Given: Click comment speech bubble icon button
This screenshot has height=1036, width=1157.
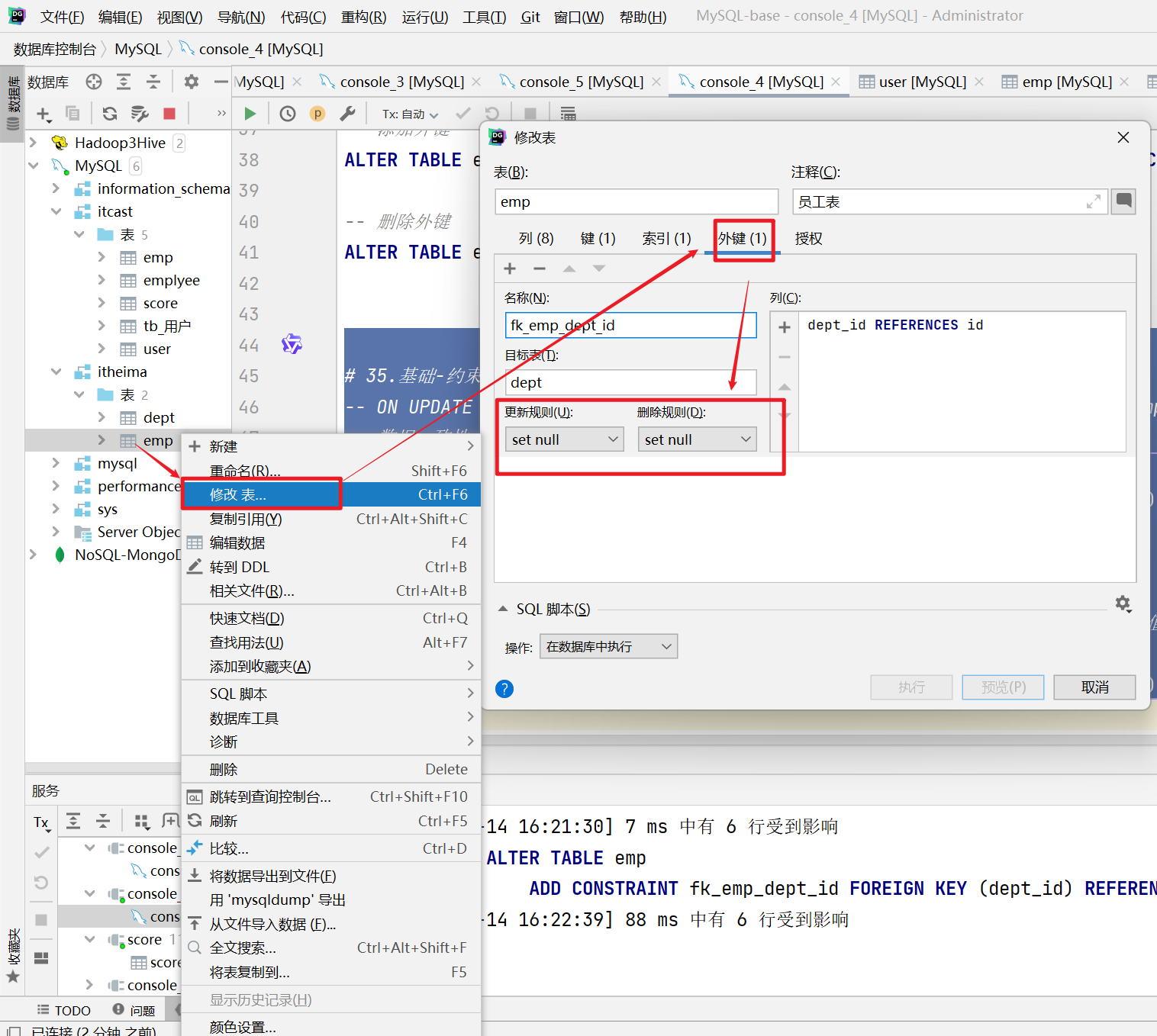Looking at the screenshot, I should pos(1123,201).
